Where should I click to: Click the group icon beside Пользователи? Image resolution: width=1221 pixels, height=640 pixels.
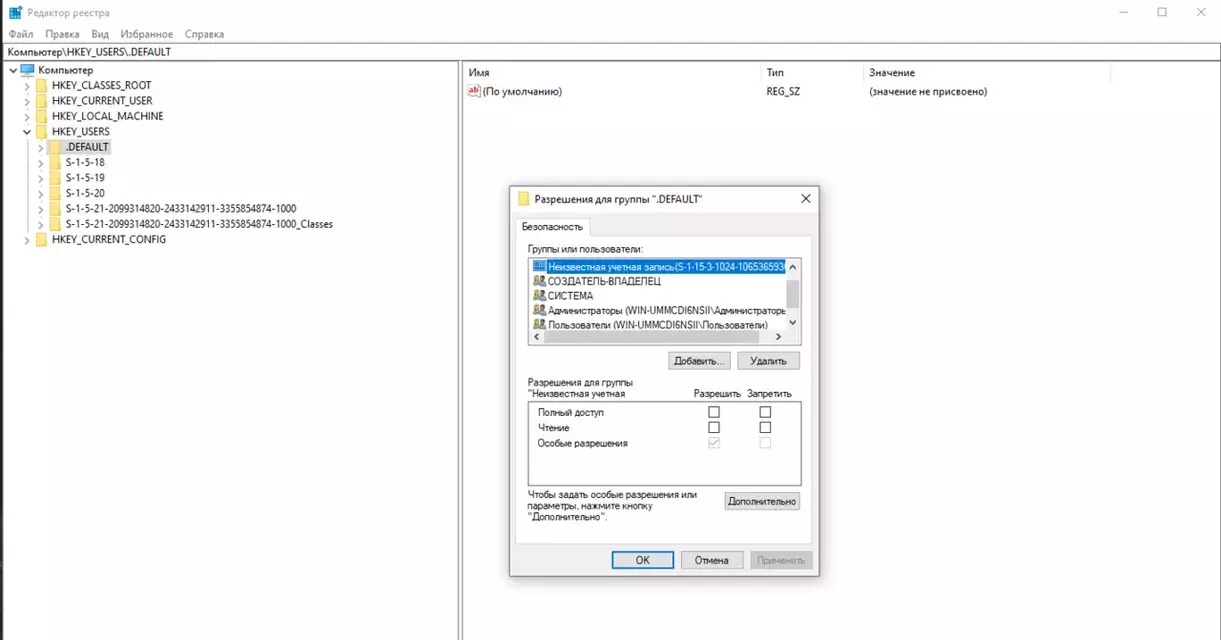[x=539, y=325]
